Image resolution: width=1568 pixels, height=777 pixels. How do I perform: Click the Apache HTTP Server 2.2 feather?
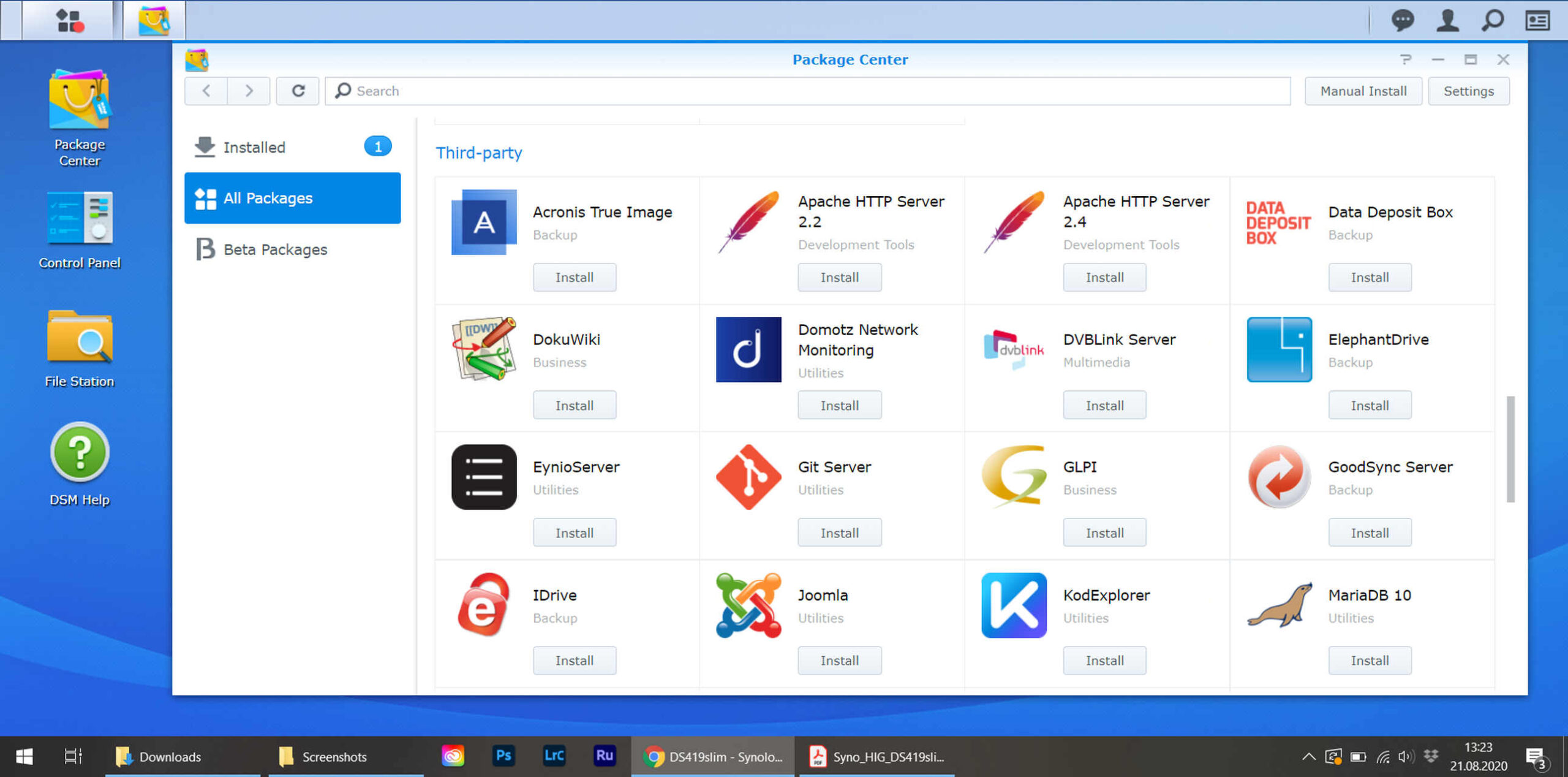tap(748, 222)
